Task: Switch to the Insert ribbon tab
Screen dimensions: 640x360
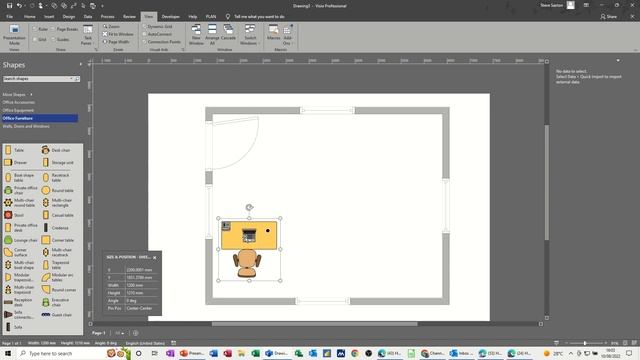Action: pyautogui.click(x=49, y=17)
